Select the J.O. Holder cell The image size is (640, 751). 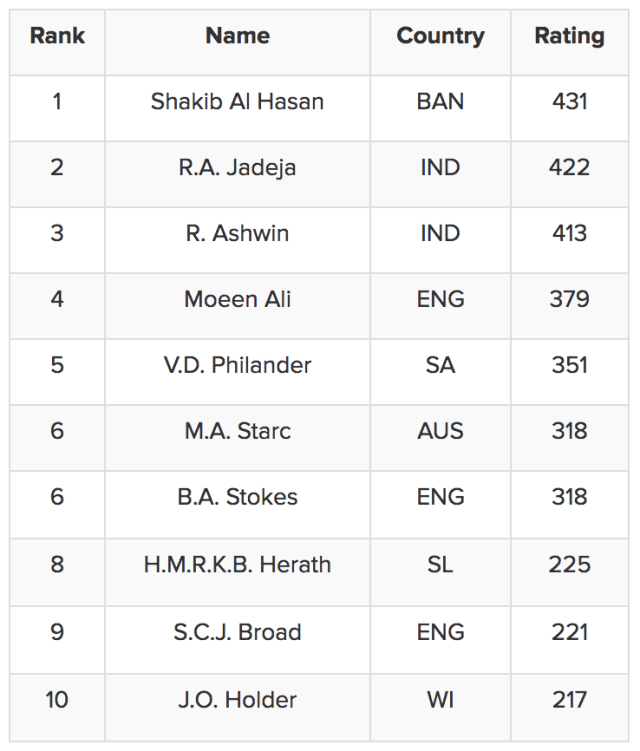tap(237, 700)
